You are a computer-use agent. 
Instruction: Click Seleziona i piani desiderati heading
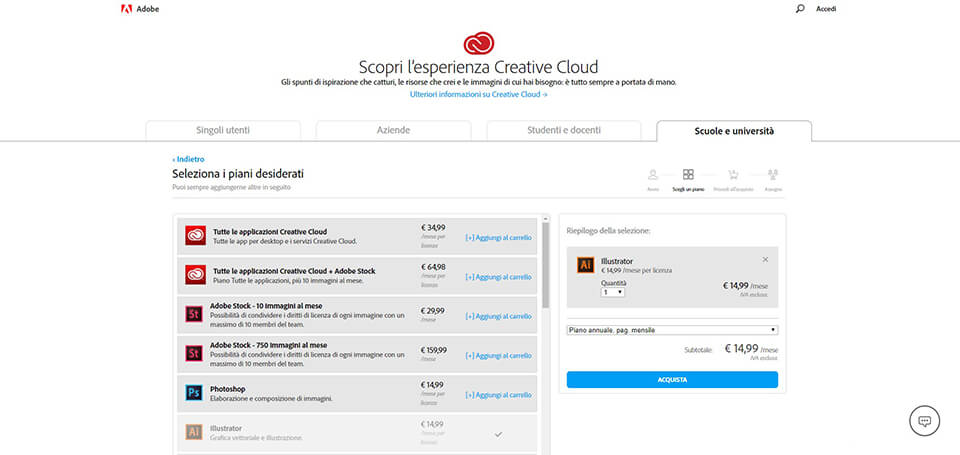pyautogui.click(x=238, y=174)
